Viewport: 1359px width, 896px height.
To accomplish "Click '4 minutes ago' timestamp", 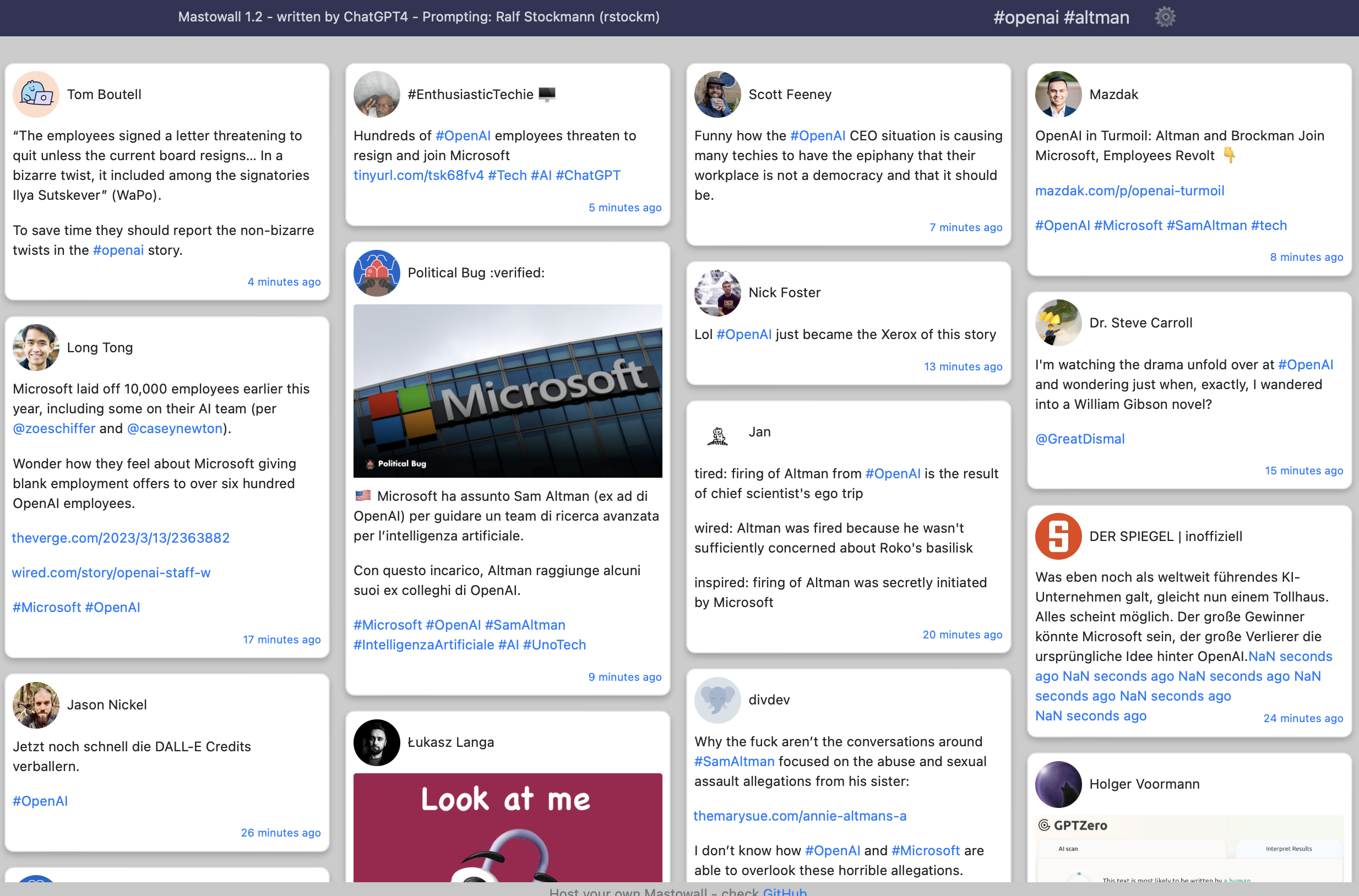I will [284, 282].
